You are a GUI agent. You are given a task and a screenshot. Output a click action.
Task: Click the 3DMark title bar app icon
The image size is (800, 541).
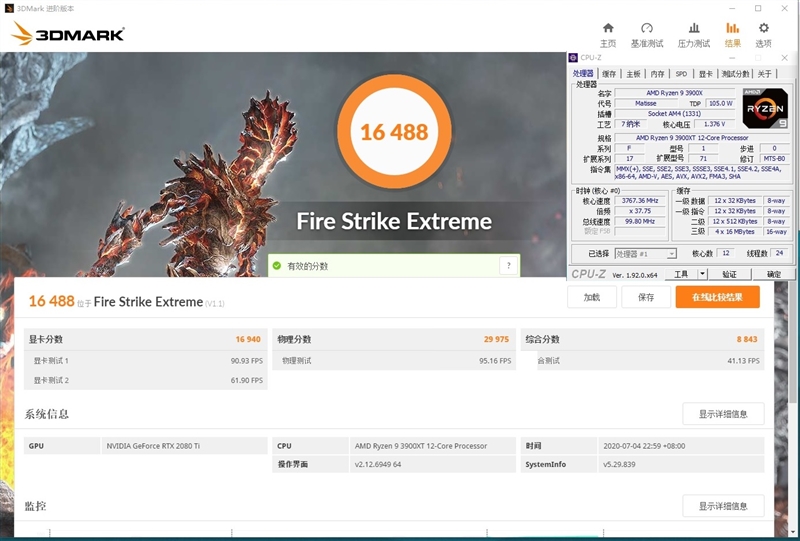pyautogui.click(x=9, y=8)
